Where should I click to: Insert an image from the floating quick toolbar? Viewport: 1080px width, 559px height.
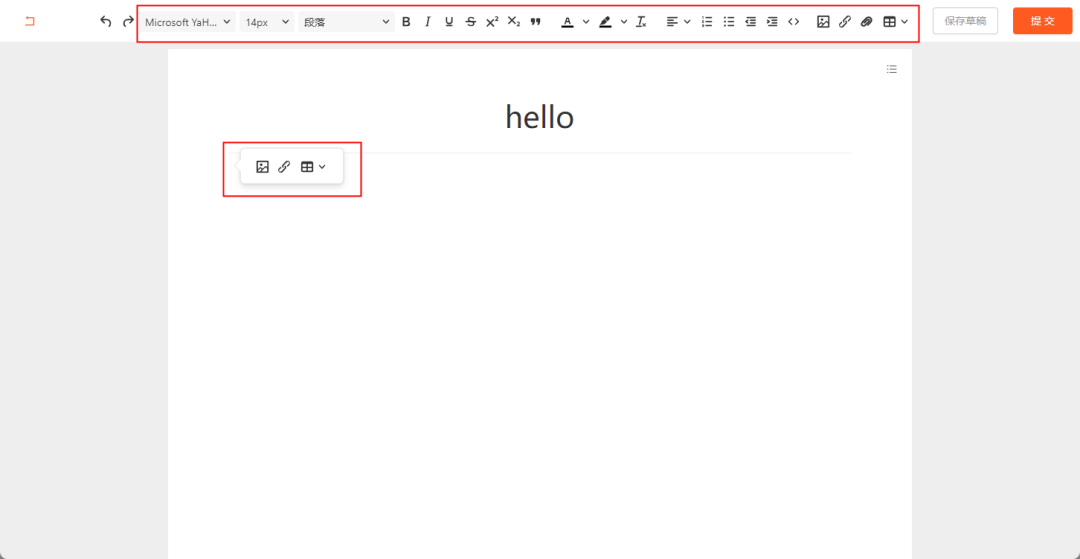pyautogui.click(x=262, y=167)
